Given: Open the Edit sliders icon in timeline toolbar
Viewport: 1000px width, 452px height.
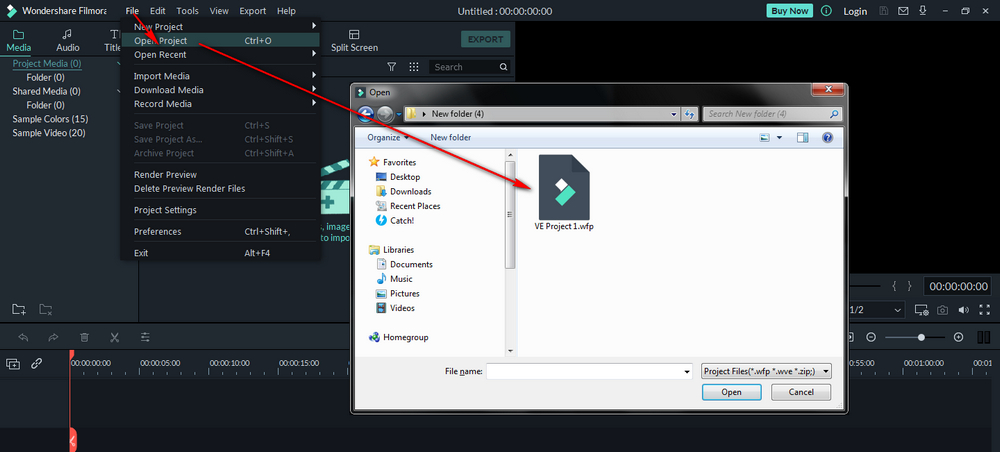Looking at the screenshot, I should 145,337.
